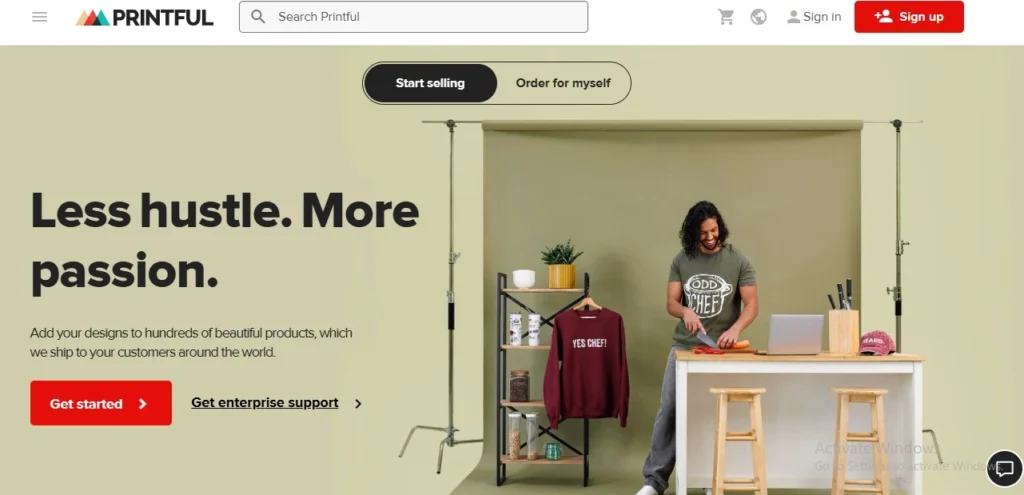This screenshot has width=1024, height=495.
Task: Open the Get enterprise support link
Action: (x=264, y=403)
